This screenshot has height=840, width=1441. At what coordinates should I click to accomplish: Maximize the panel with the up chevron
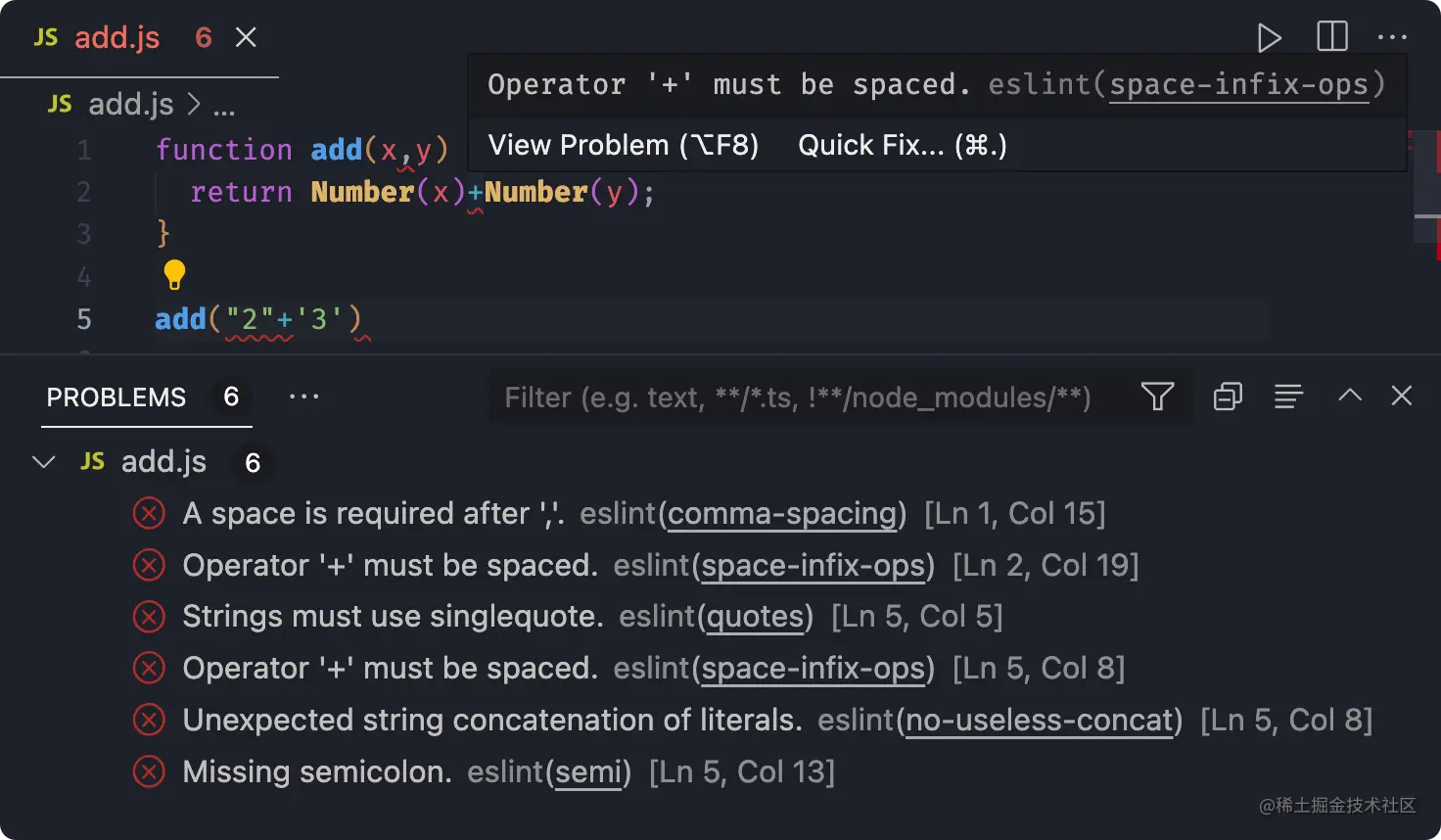[x=1350, y=396]
